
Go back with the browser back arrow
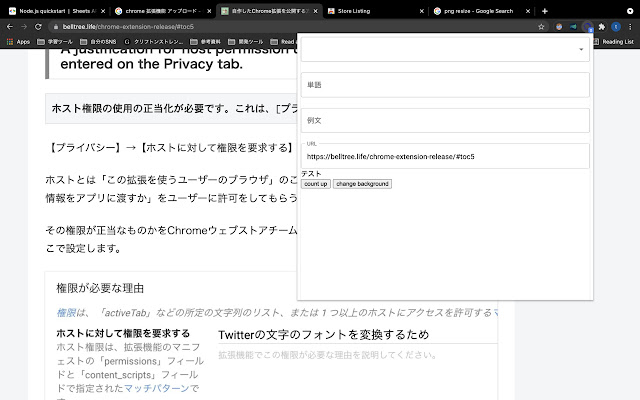tap(10, 27)
